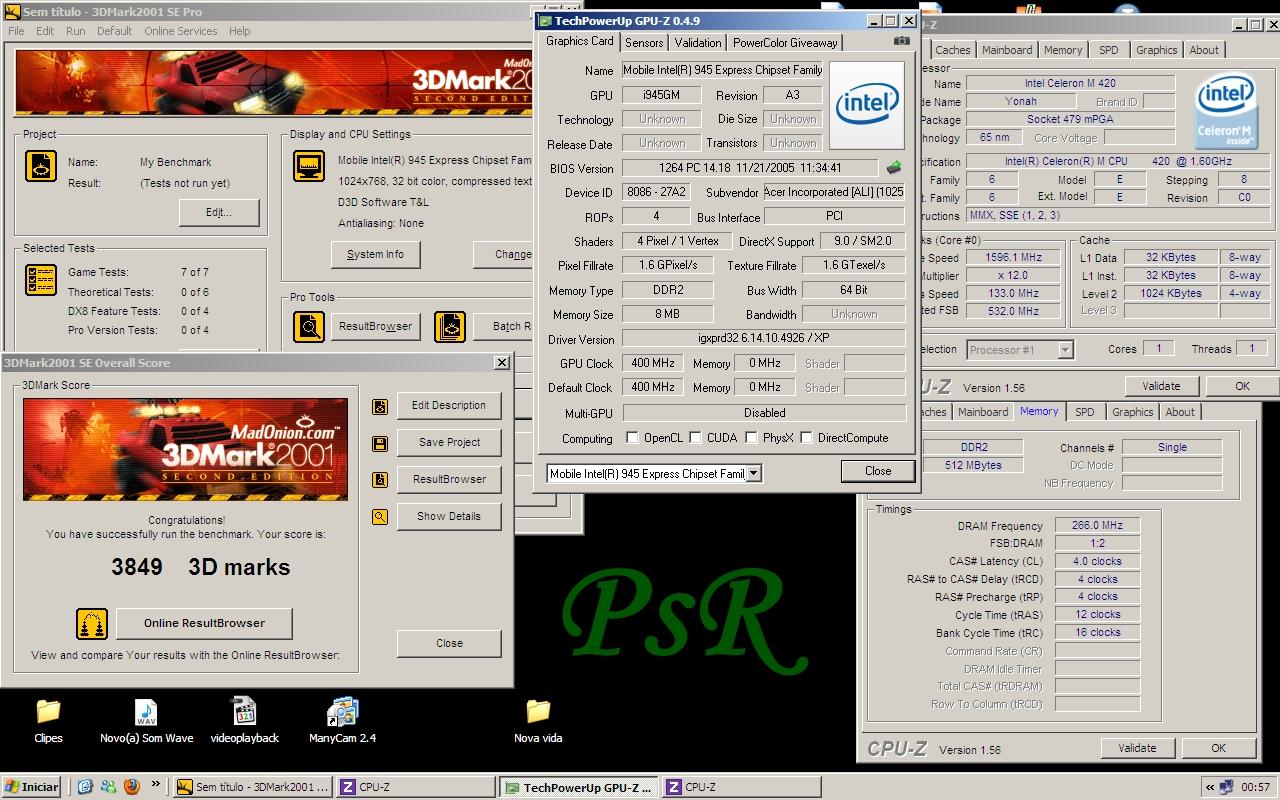Click the Iniciar start button
Screen dimensions: 1280x800
click(32, 787)
